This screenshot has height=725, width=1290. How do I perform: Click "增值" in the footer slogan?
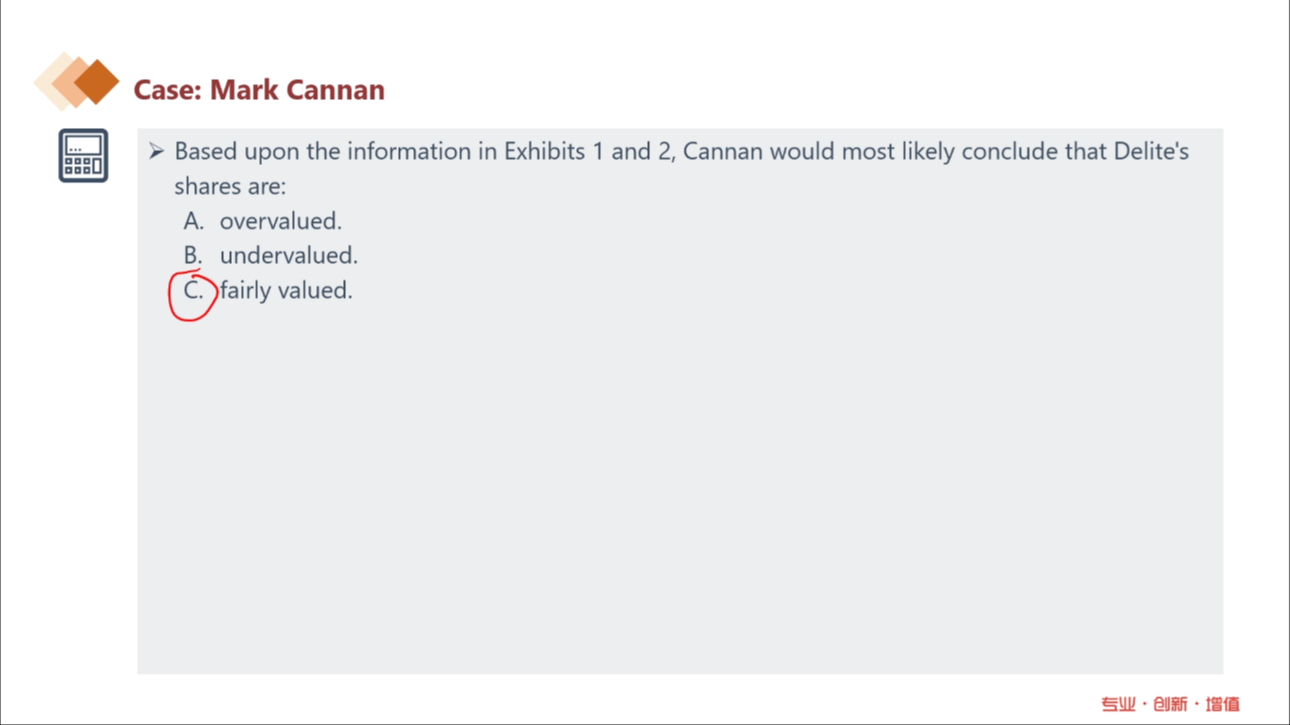click(1223, 705)
